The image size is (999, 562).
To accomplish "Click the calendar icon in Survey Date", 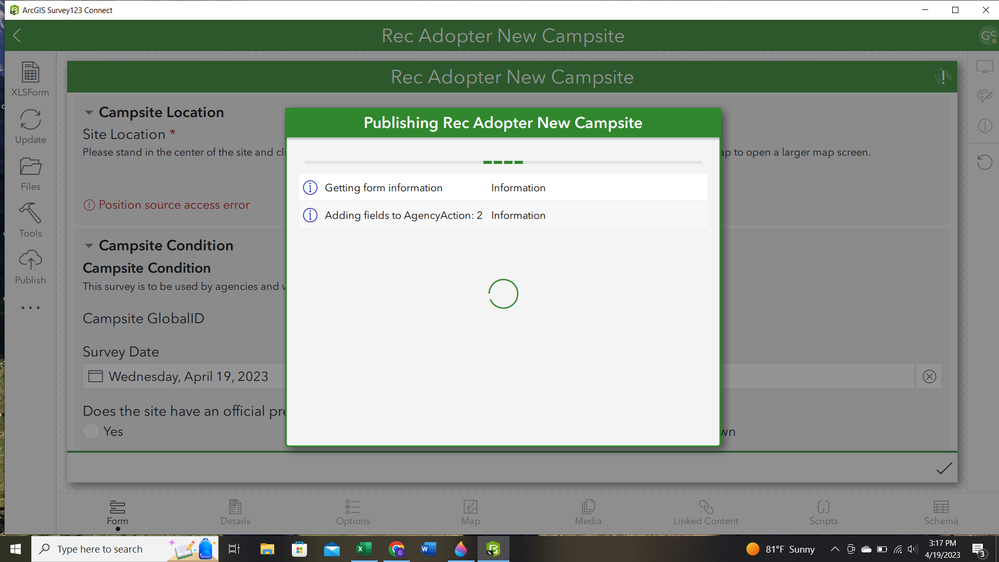I will click(x=96, y=376).
